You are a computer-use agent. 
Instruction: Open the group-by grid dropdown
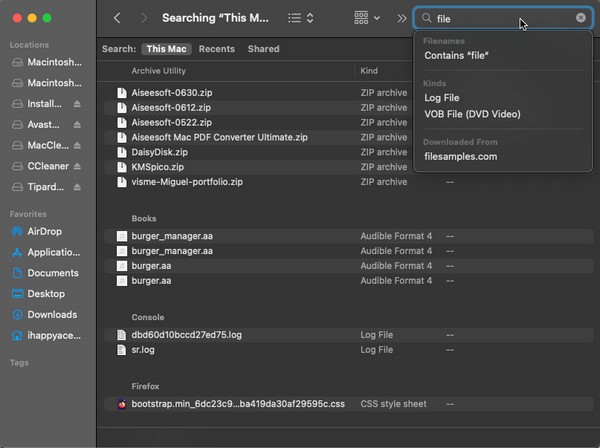pos(367,18)
